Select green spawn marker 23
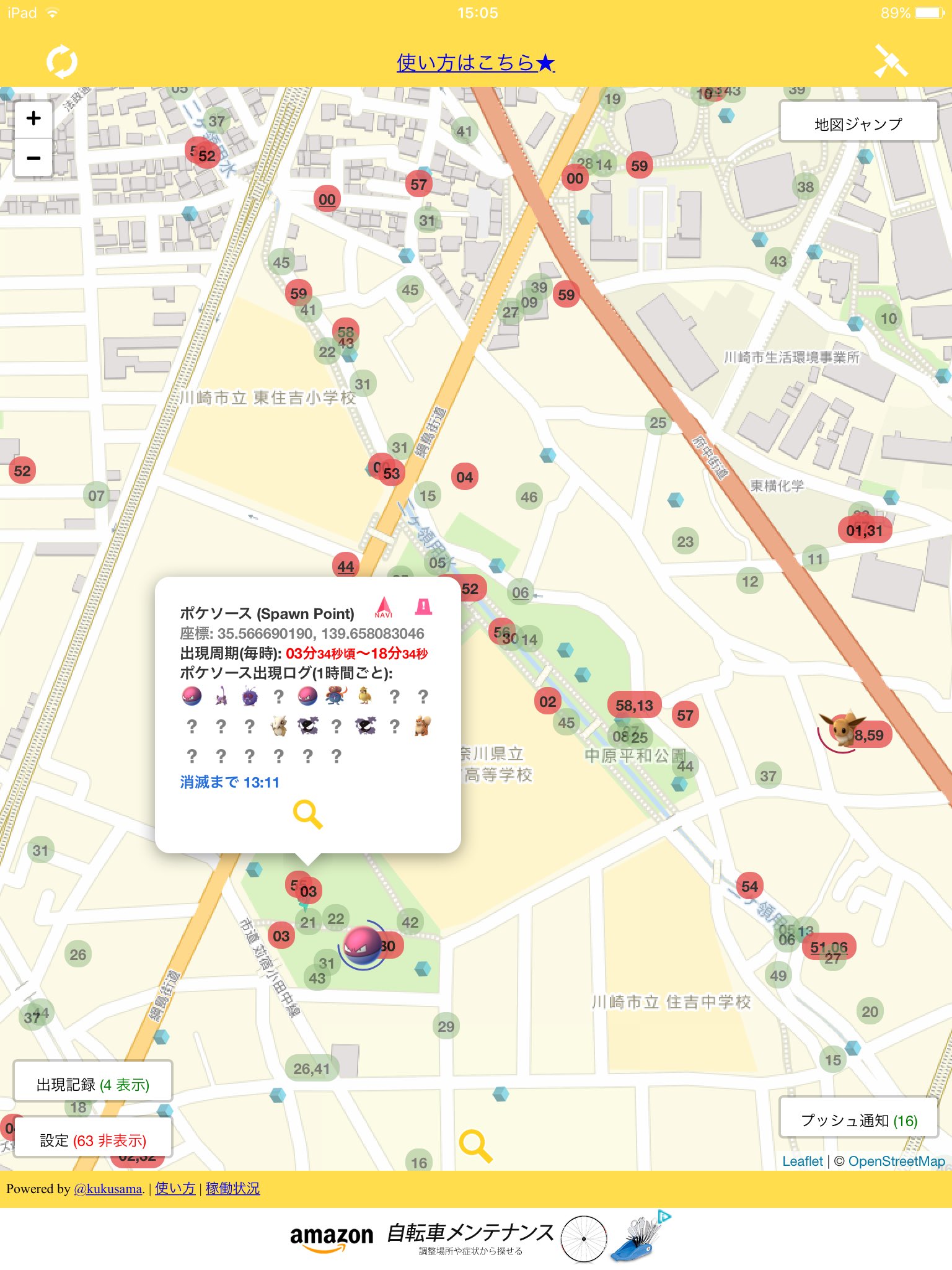This screenshot has width=952, height=1270. [x=685, y=541]
